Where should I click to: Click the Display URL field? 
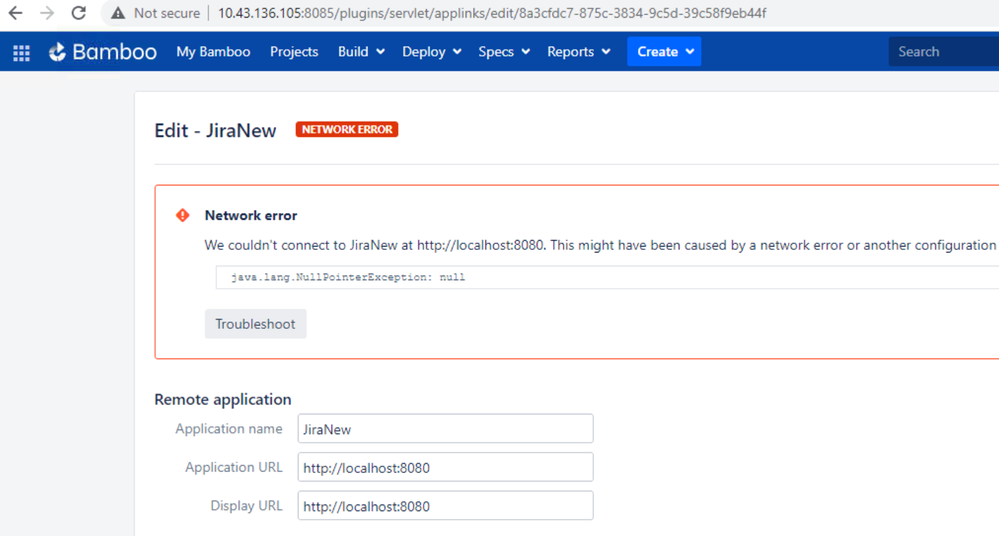click(445, 505)
